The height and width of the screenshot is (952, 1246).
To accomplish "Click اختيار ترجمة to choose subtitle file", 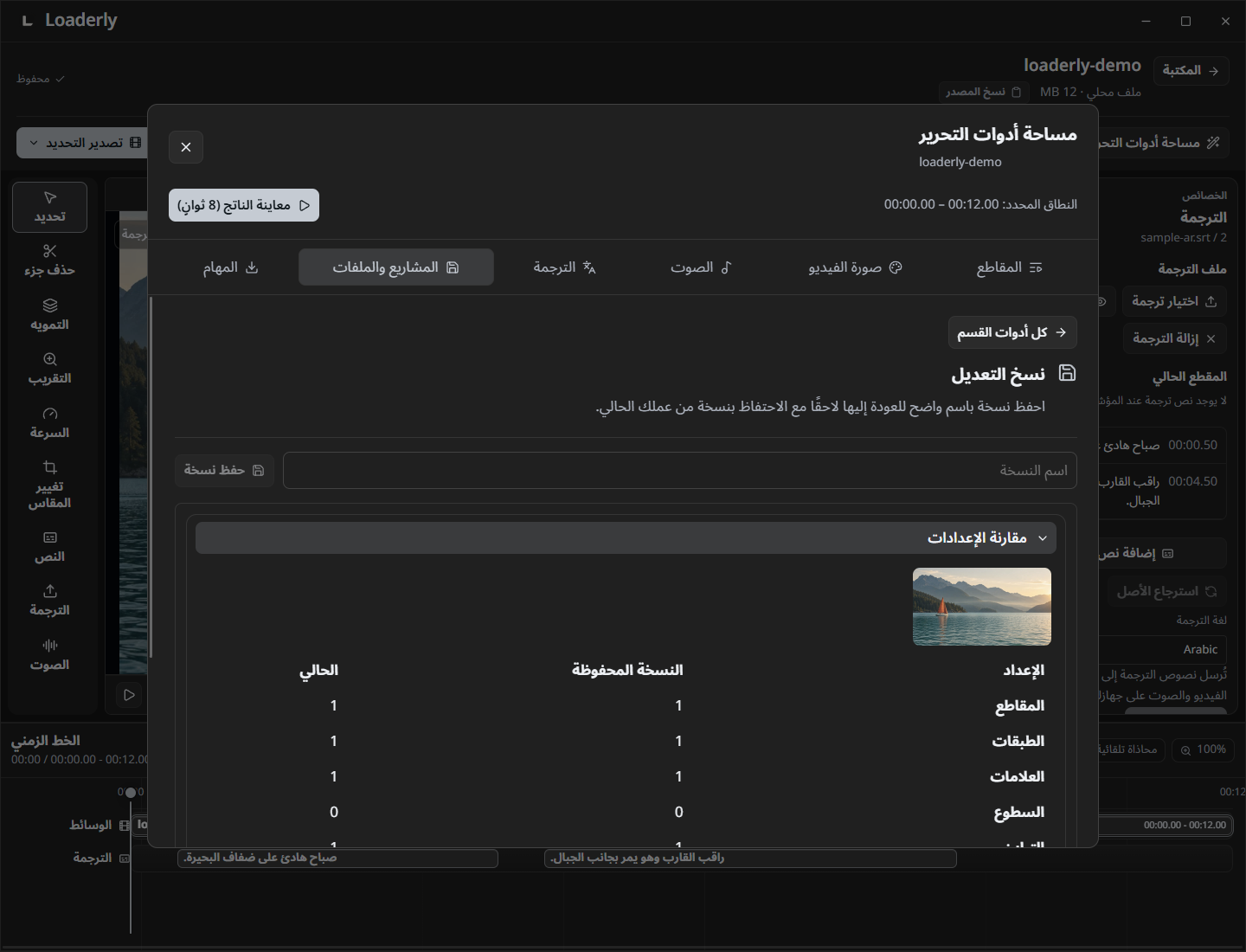I will (x=1174, y=301).
